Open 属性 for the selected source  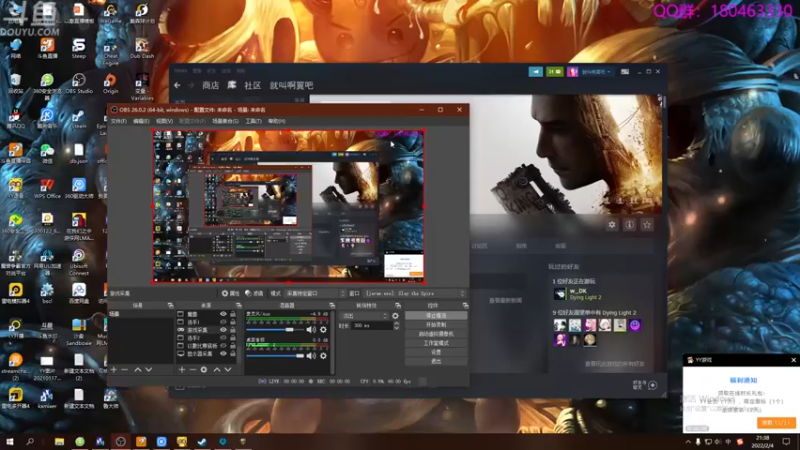tap(231, 293)
